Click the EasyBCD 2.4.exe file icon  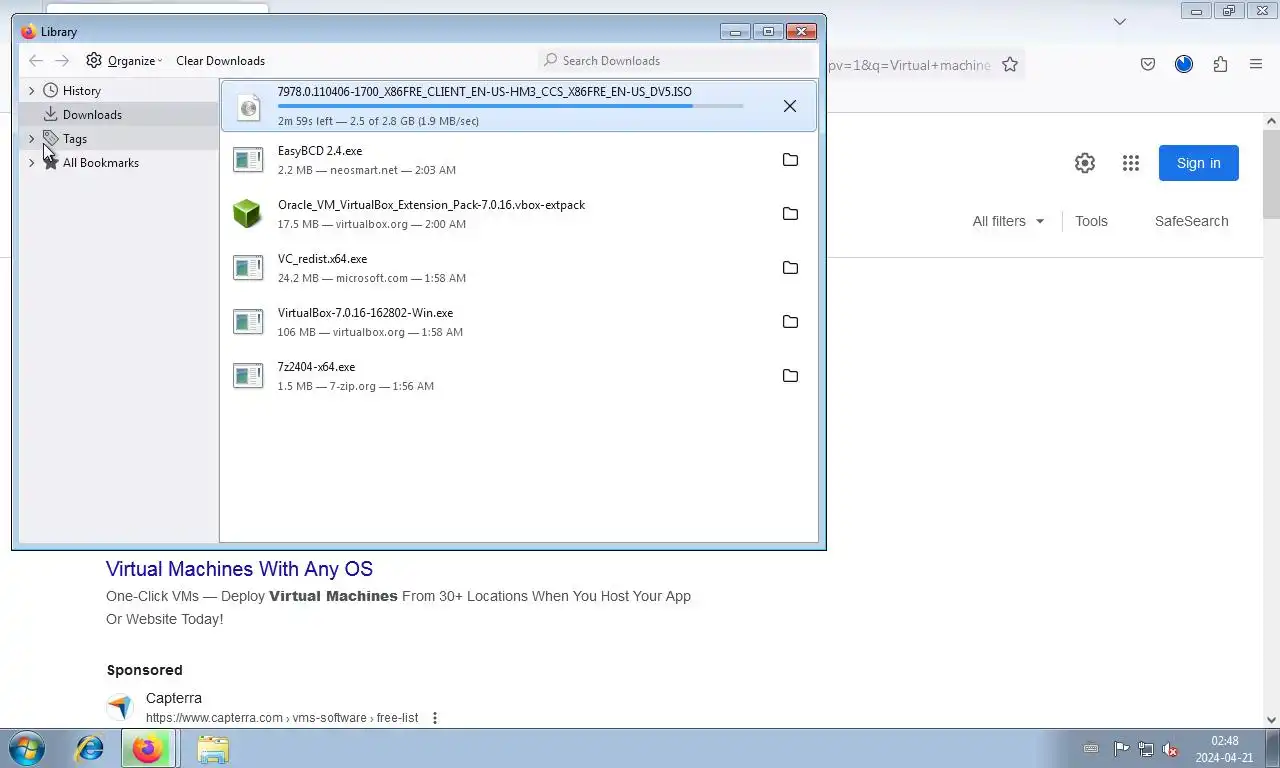248,160
